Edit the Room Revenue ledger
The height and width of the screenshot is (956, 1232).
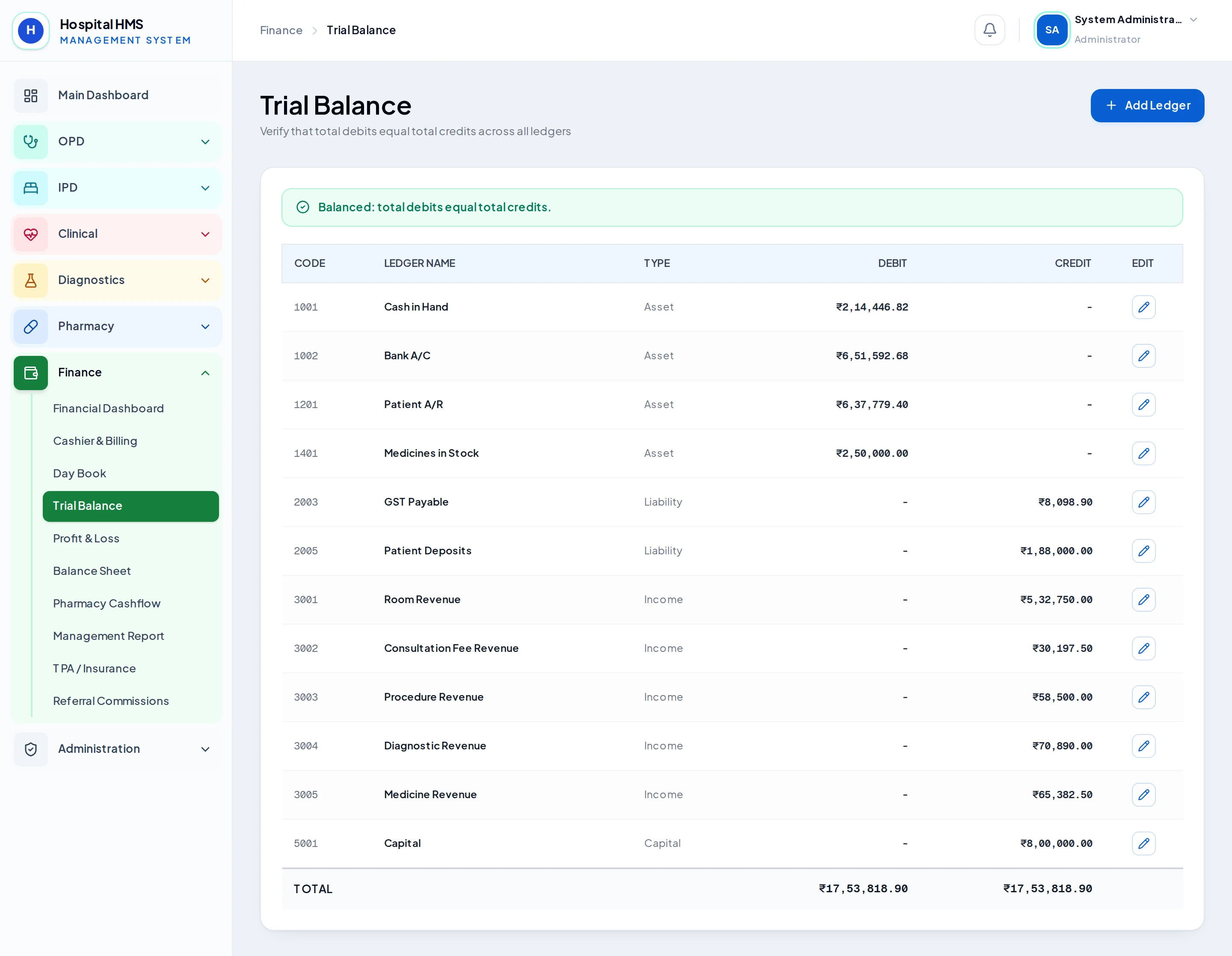pos(1143,600)
